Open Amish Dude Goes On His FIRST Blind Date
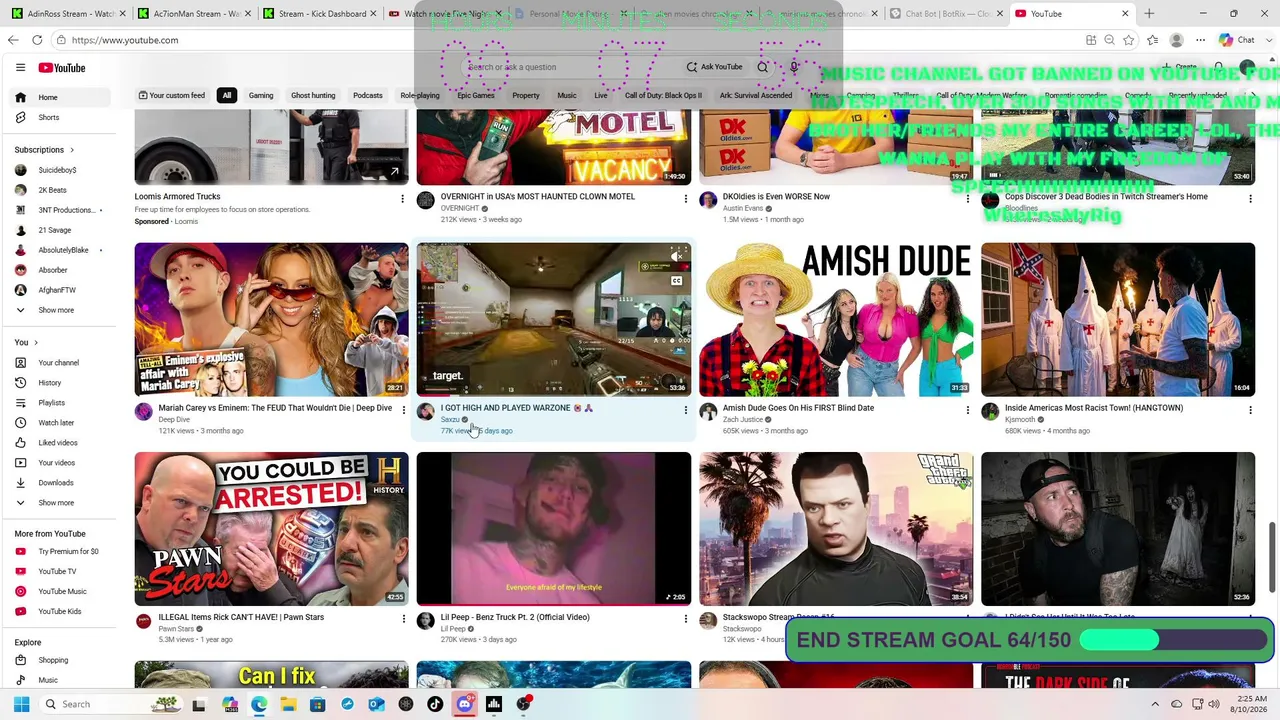 coord(798,408)
